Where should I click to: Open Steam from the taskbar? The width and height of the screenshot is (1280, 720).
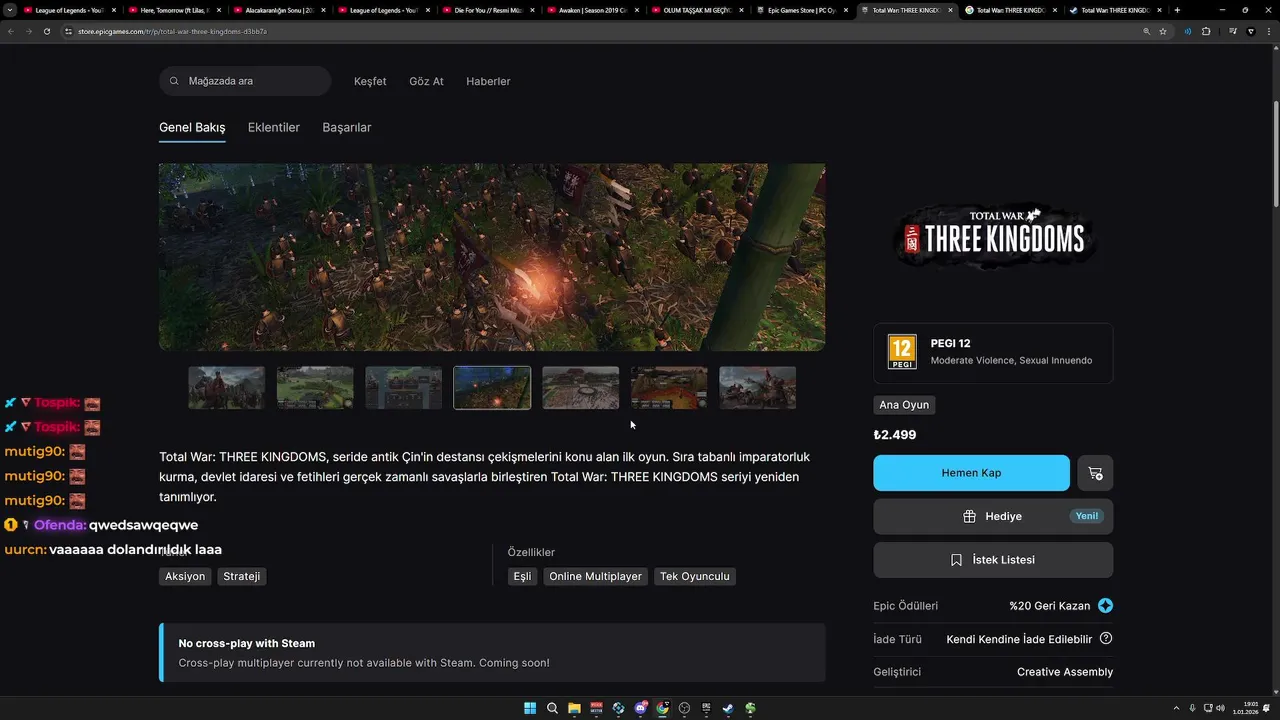(x=728, y=708)
